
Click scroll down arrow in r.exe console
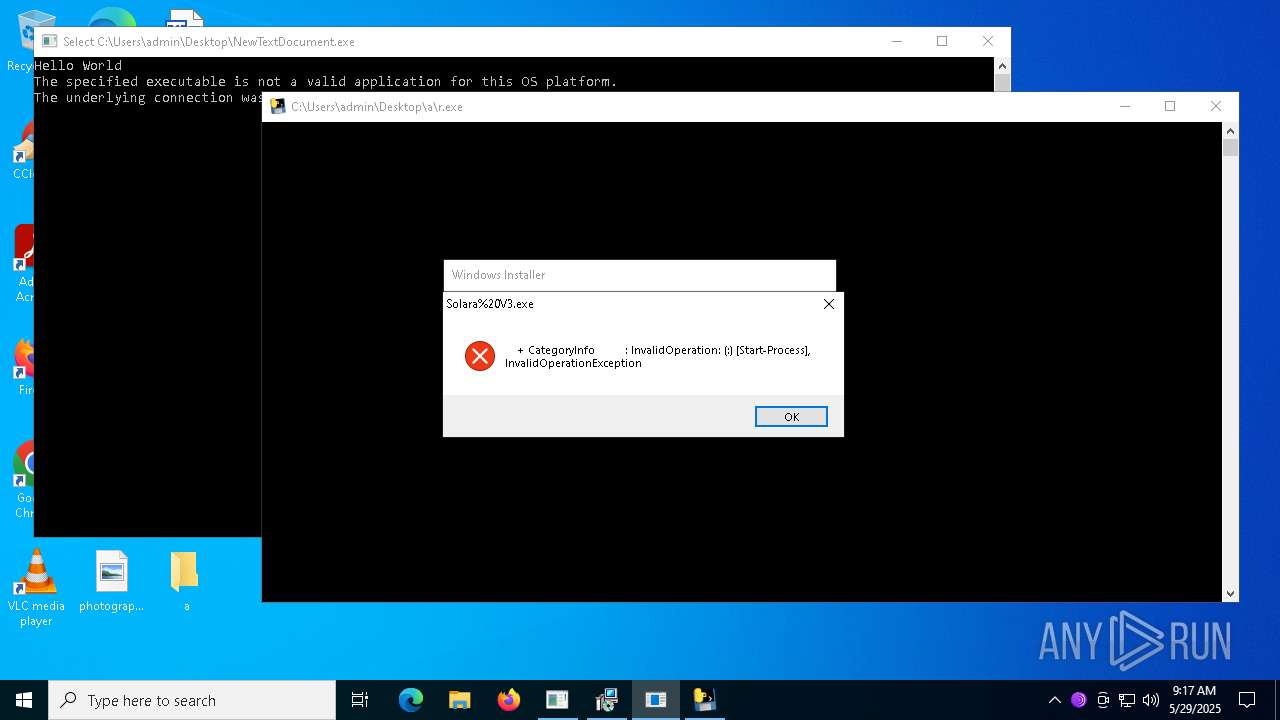click(1230, 593)
